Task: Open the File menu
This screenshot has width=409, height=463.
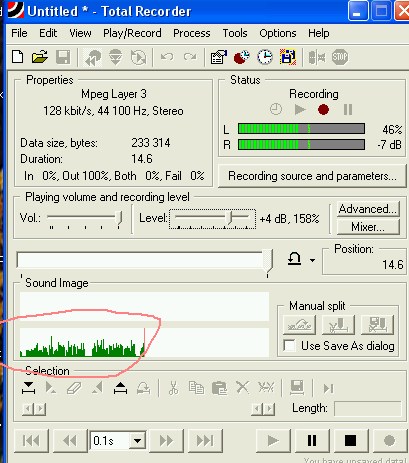Action: point(19,33)
